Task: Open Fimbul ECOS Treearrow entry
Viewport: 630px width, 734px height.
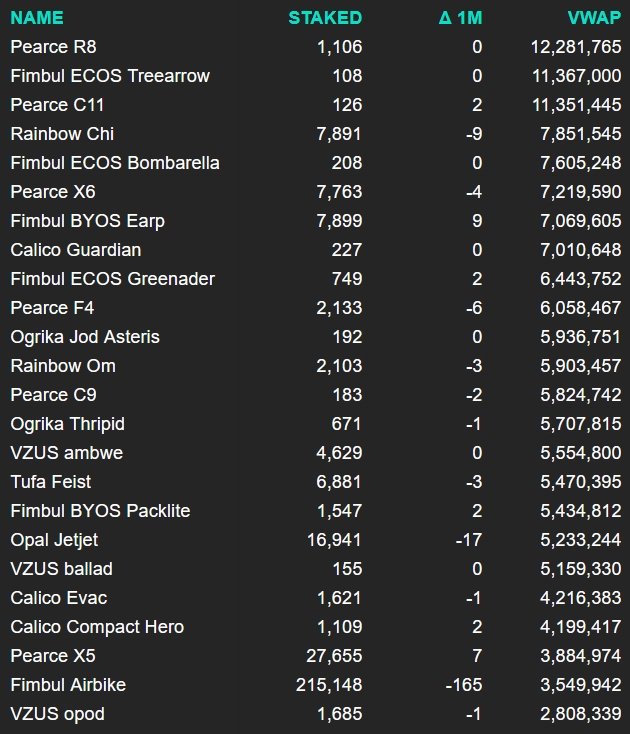Action: click(110, 76)
